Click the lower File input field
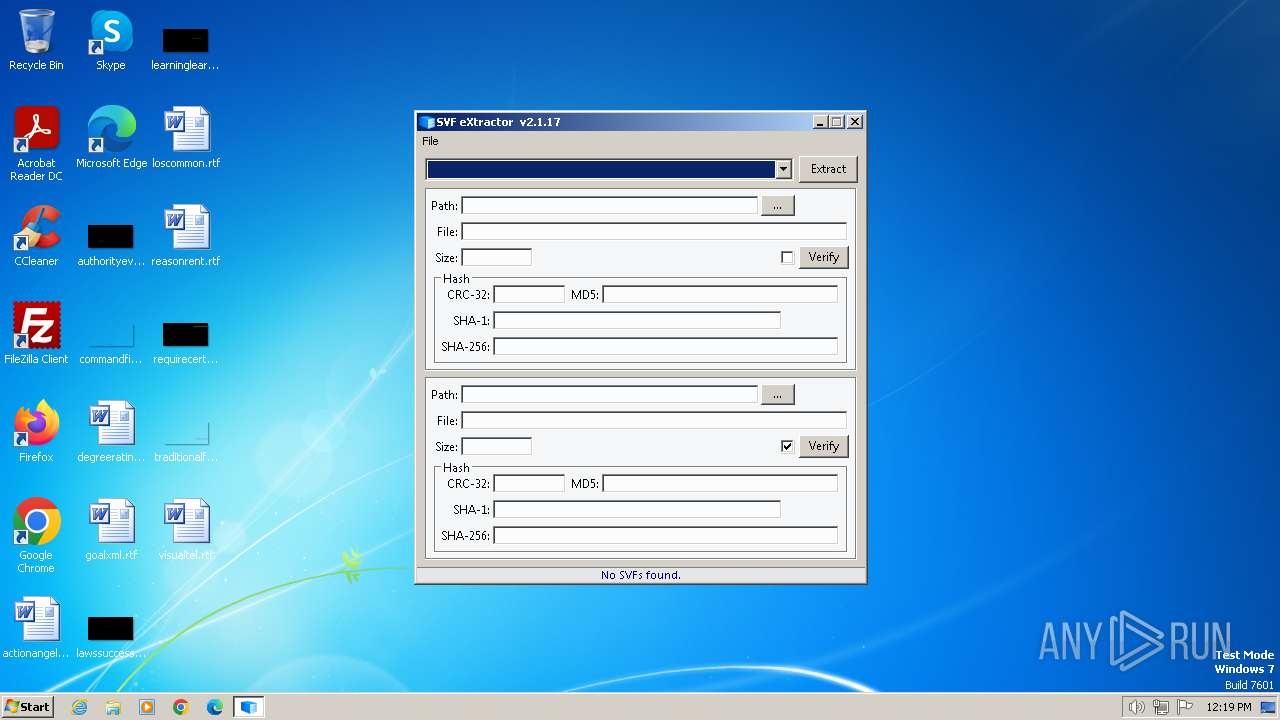 (654, 420)
